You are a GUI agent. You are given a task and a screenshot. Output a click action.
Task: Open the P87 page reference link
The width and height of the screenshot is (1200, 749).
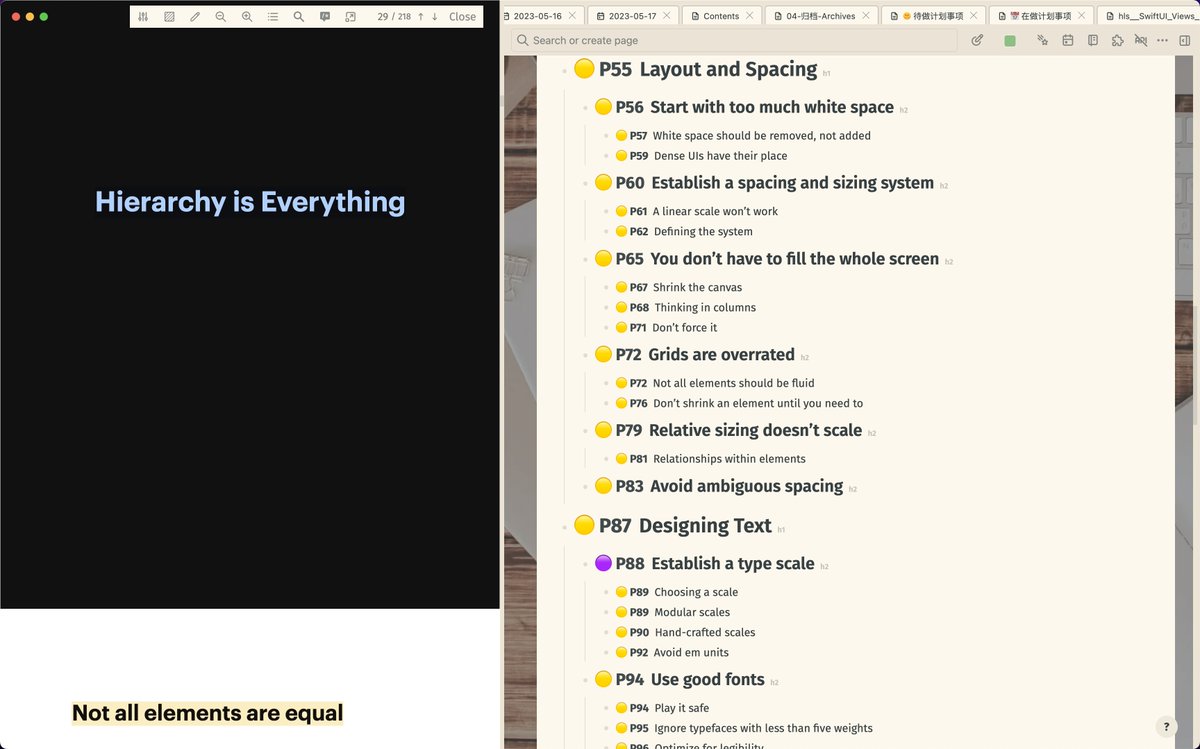(x=615, y=525)
